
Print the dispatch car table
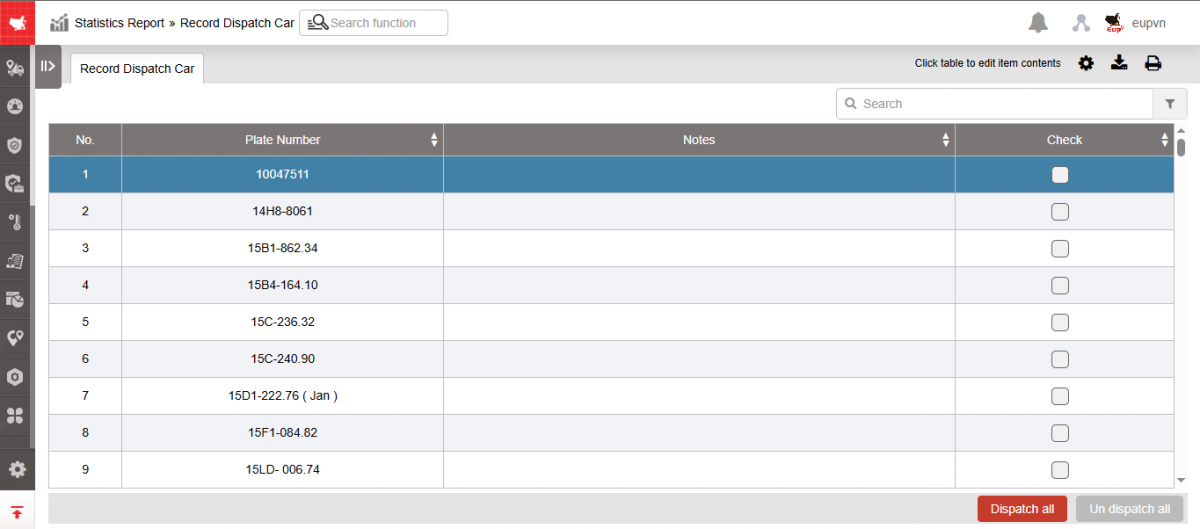[x=1153, y=63]
